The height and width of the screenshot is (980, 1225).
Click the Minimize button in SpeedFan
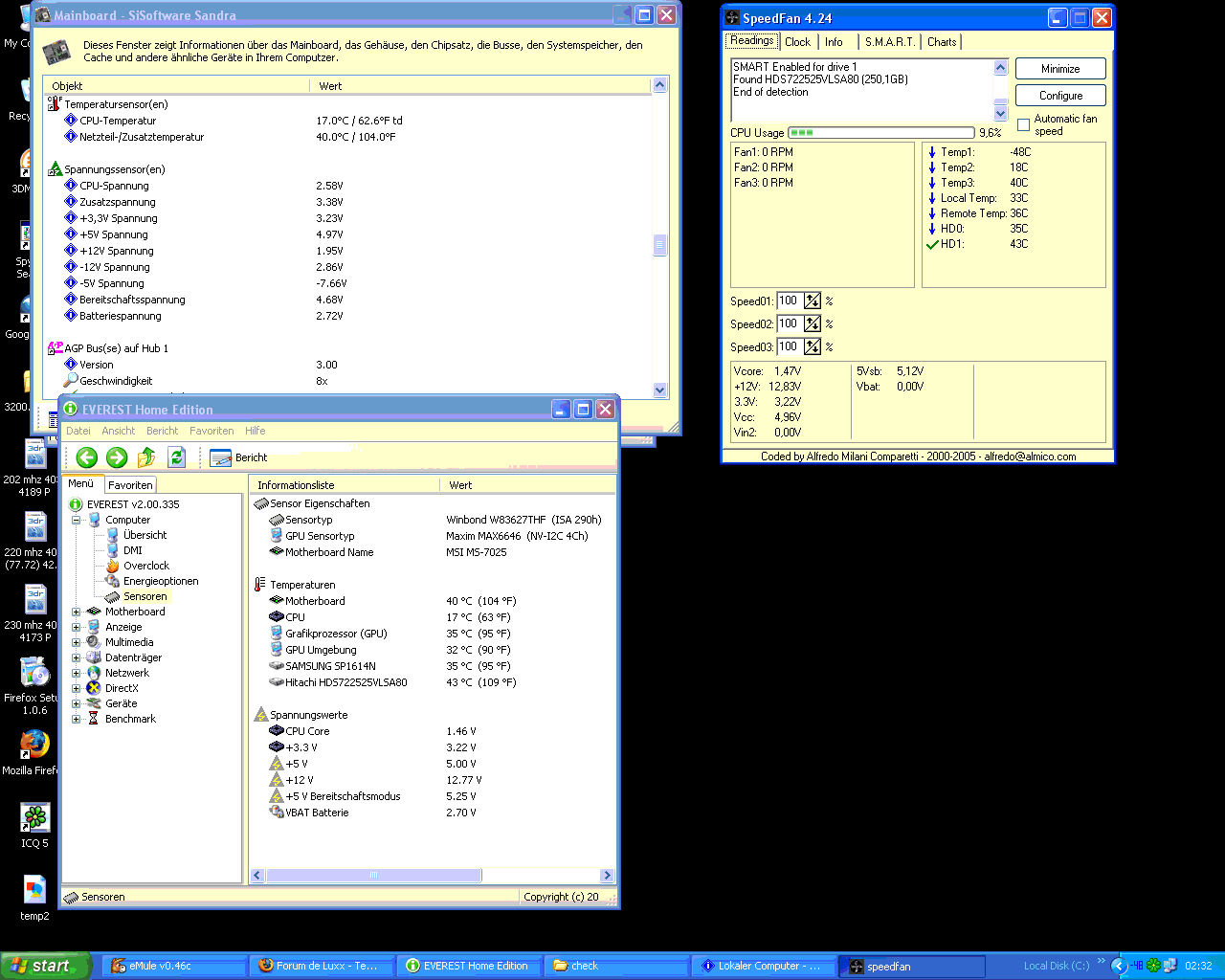1060,69
